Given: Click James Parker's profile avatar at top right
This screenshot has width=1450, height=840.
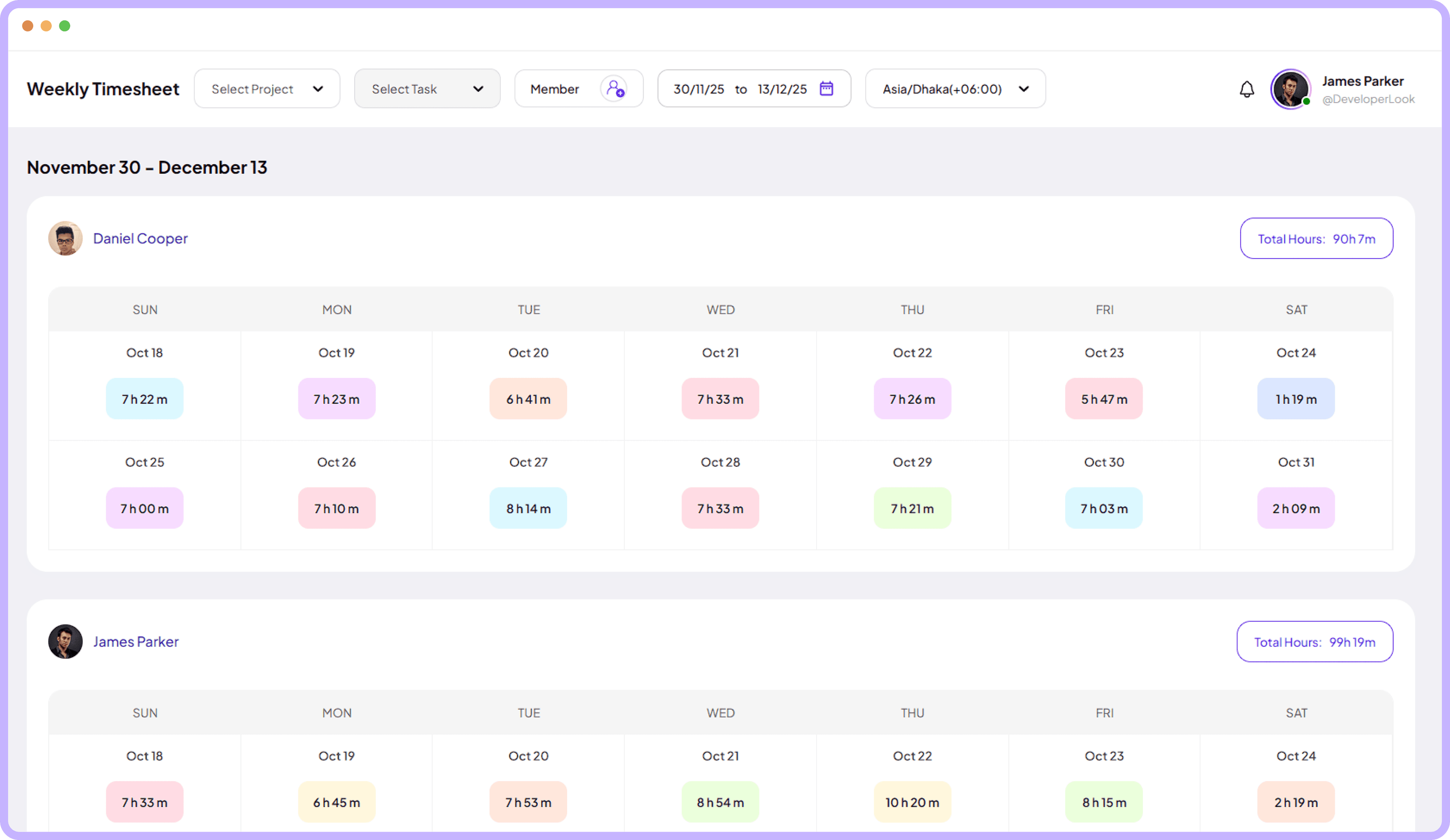Looking at the screenshot, I should [1291, 89].
